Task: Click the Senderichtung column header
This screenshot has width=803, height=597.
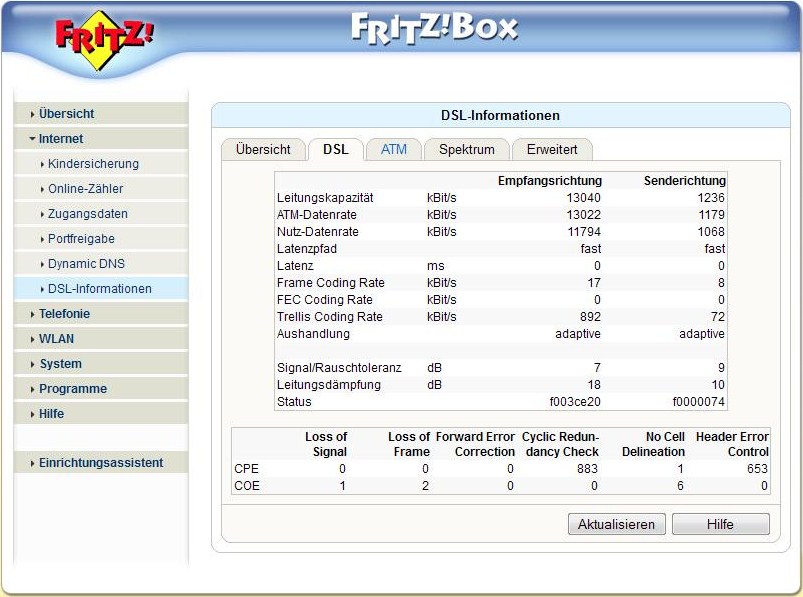Action: point(684,181)
